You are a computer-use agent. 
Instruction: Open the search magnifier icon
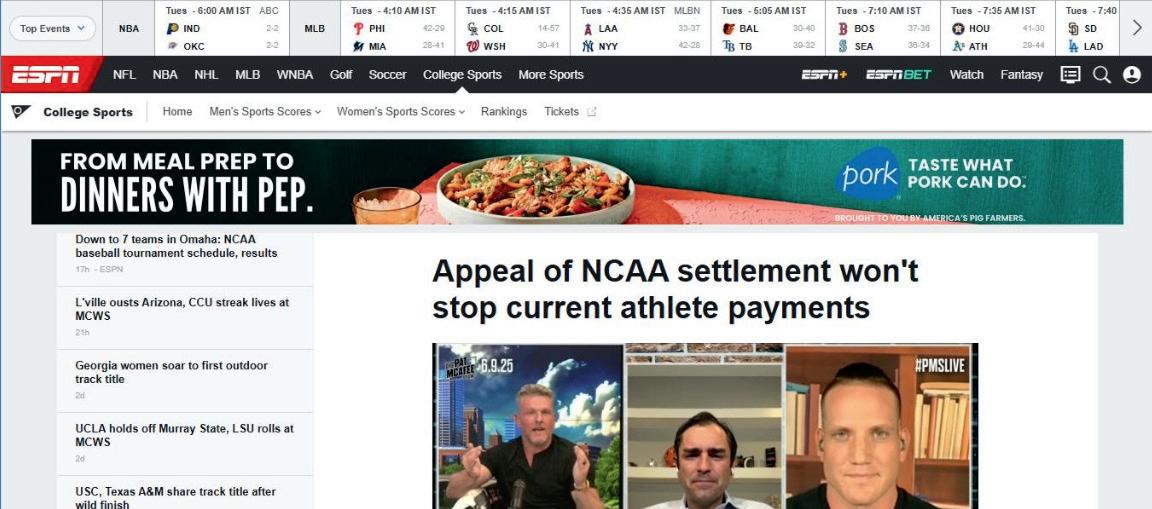(x=1101, y=75)
